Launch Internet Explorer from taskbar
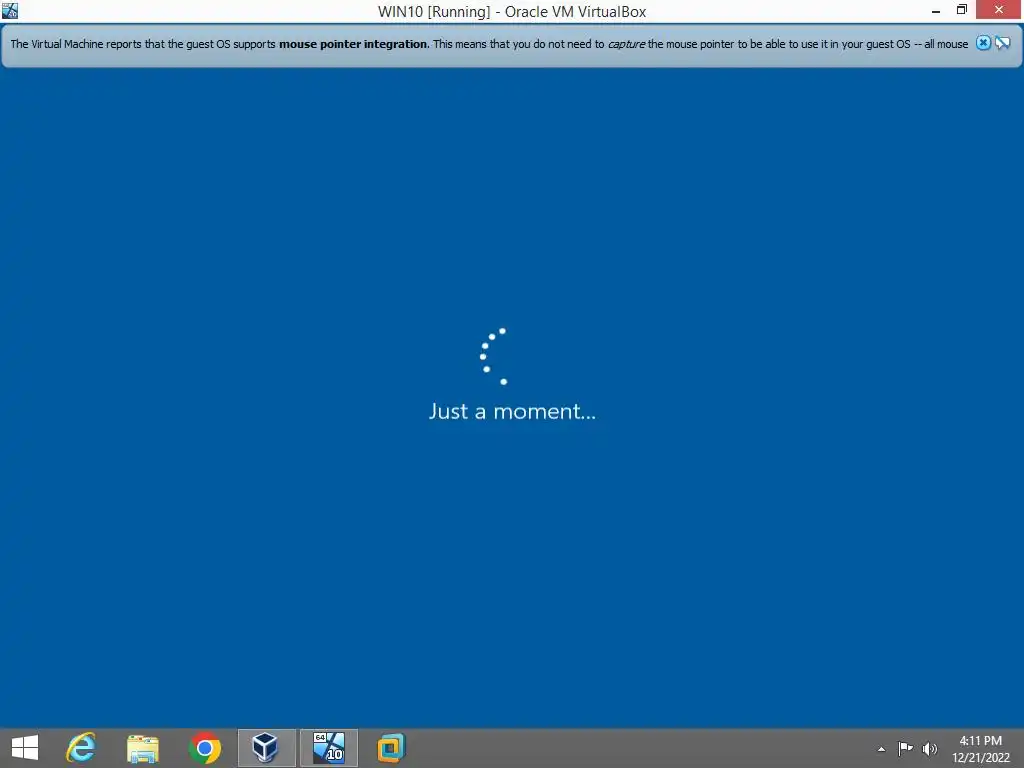The height and width of the screenshot is (768, 1024). click(x=81, y=748)
